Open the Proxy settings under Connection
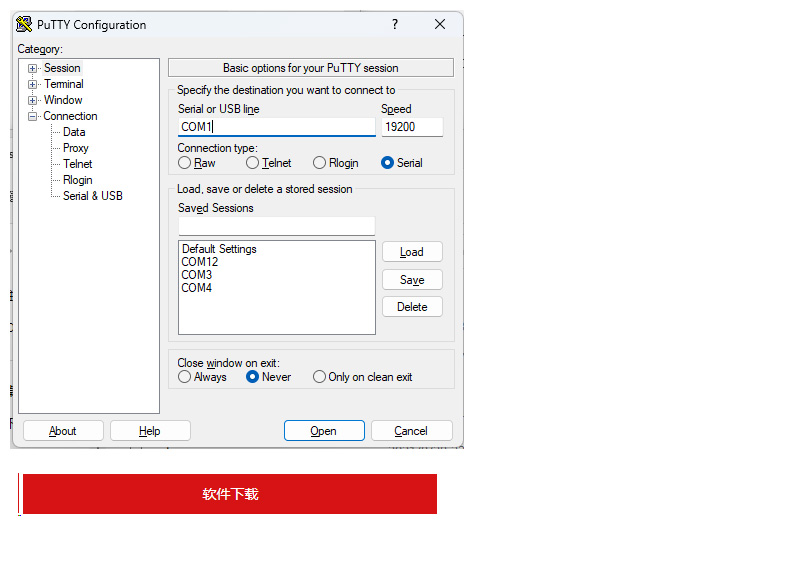The width and height of the screenshot is (785, 570). click(x=76, y=148)
